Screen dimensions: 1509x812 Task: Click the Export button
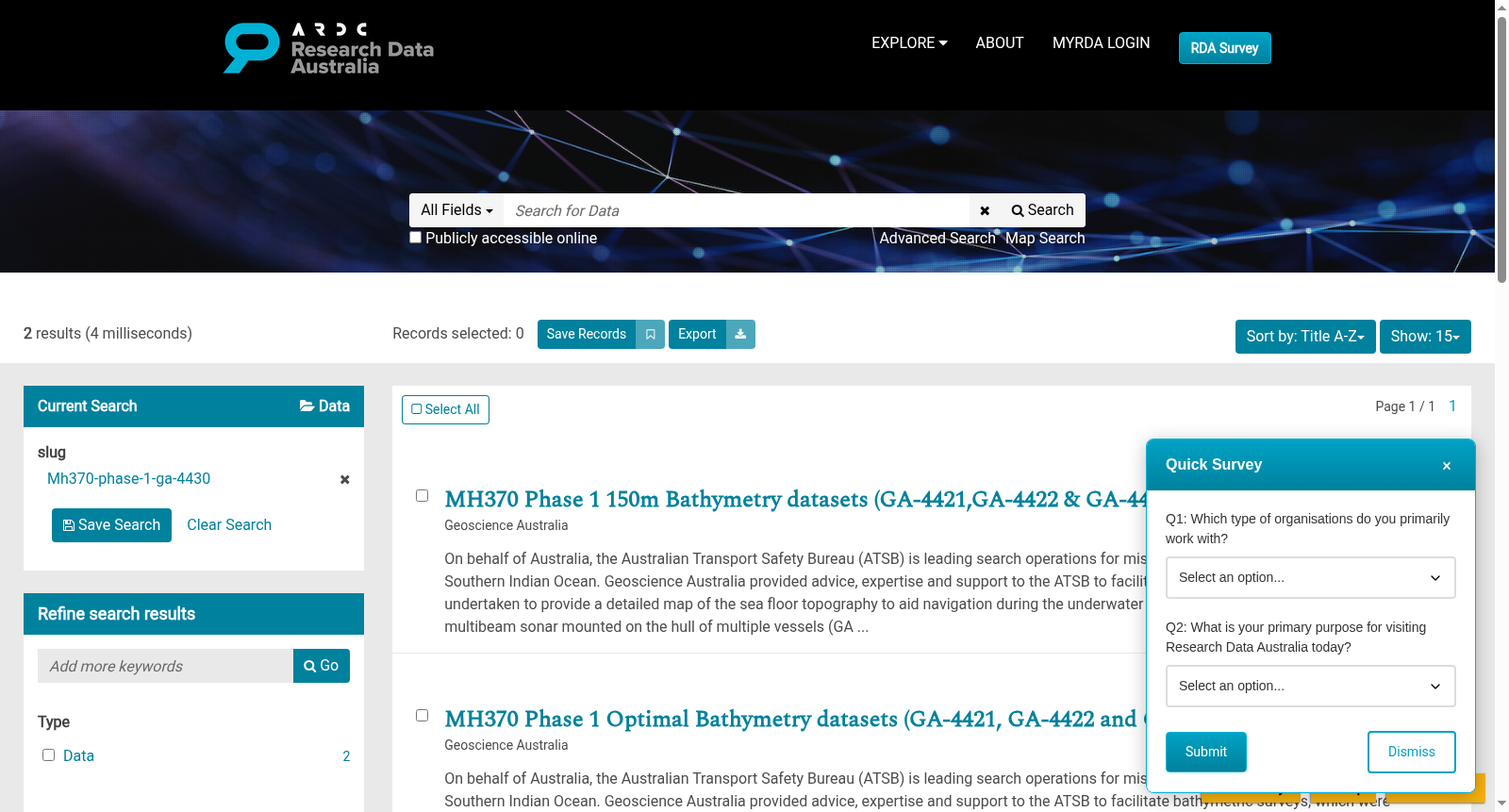697,334
